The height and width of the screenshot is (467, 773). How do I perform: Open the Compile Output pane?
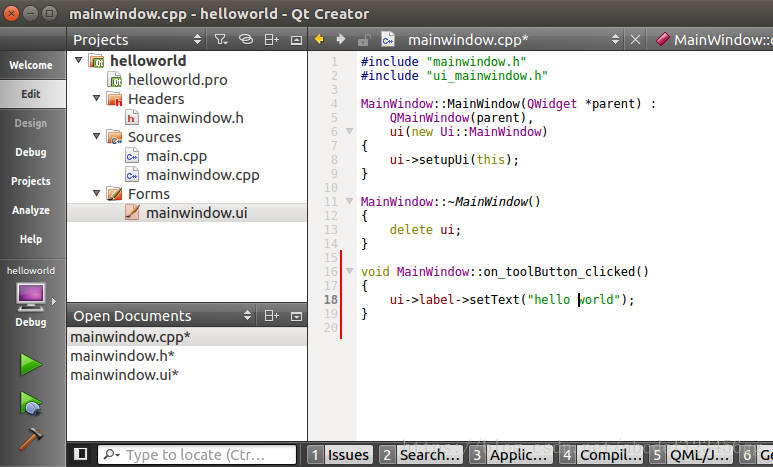point(601,455)
